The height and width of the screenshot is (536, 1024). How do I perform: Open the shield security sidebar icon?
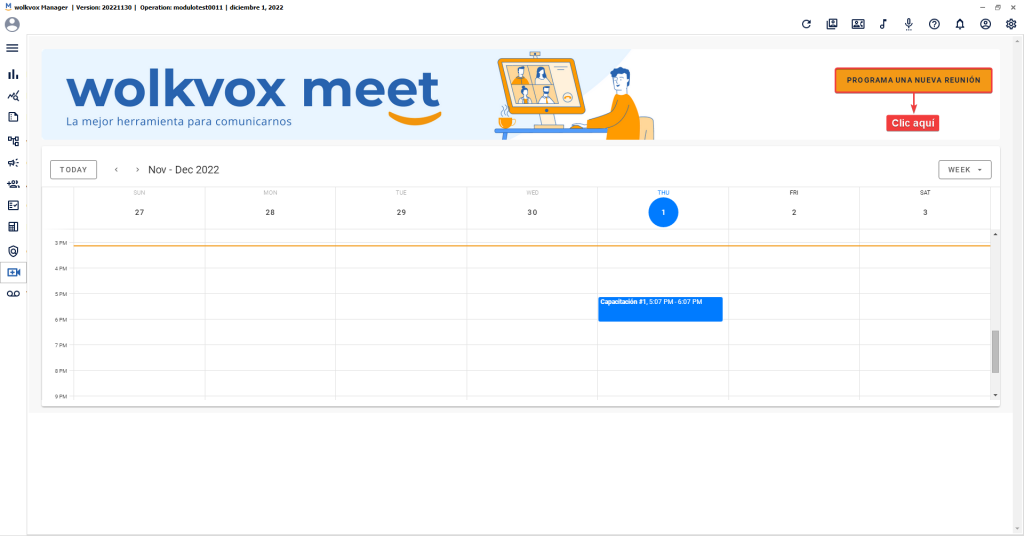(13, 251)
